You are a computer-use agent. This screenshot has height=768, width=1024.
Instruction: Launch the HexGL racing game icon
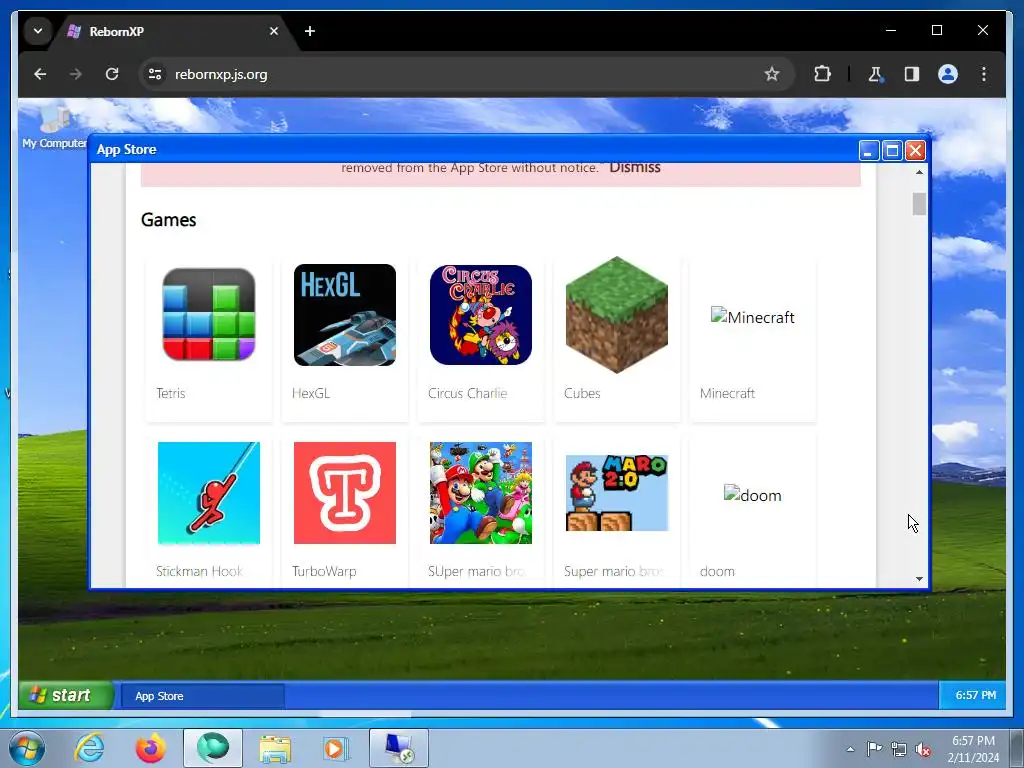[345, 315]
